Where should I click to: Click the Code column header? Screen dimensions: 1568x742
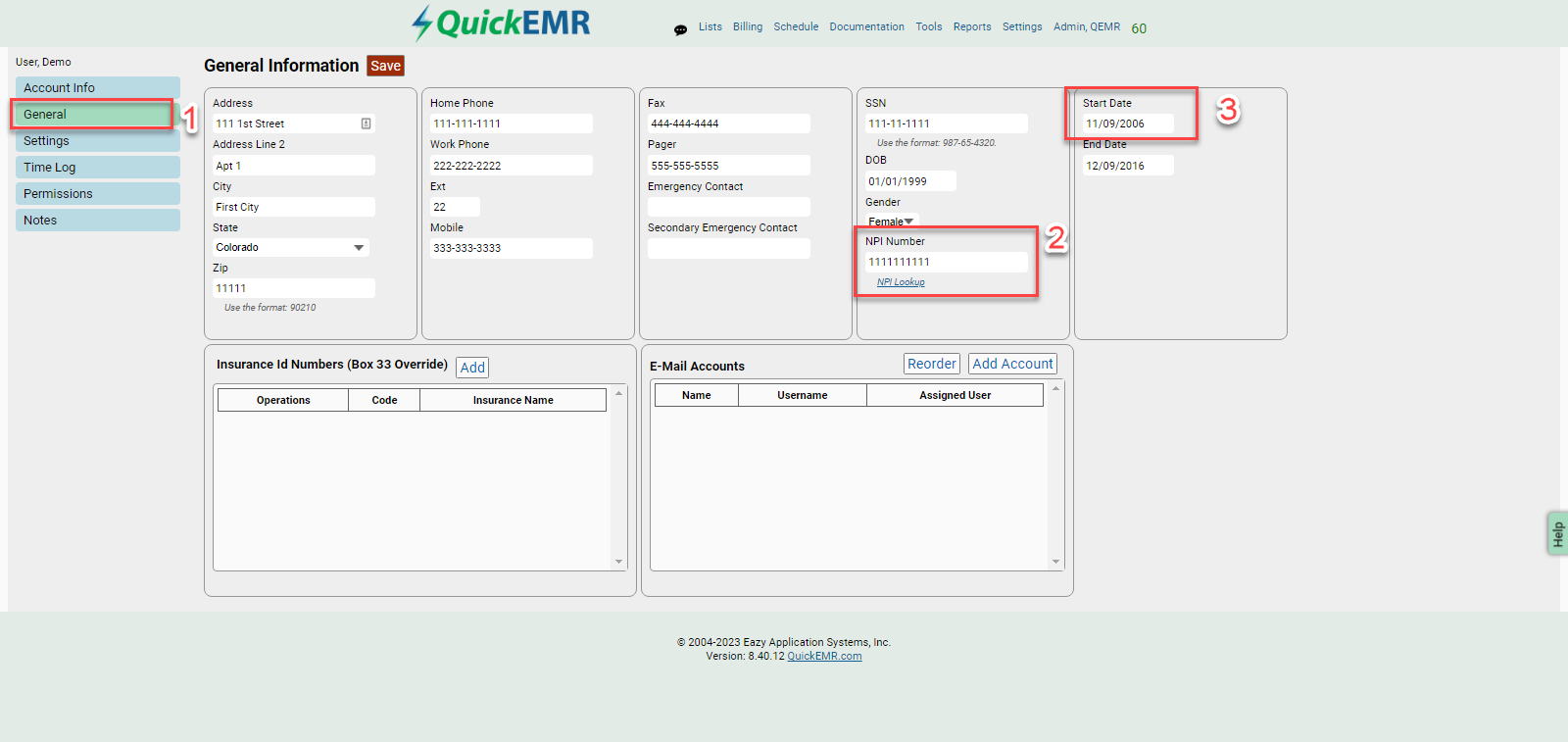[x=384, y=400]
